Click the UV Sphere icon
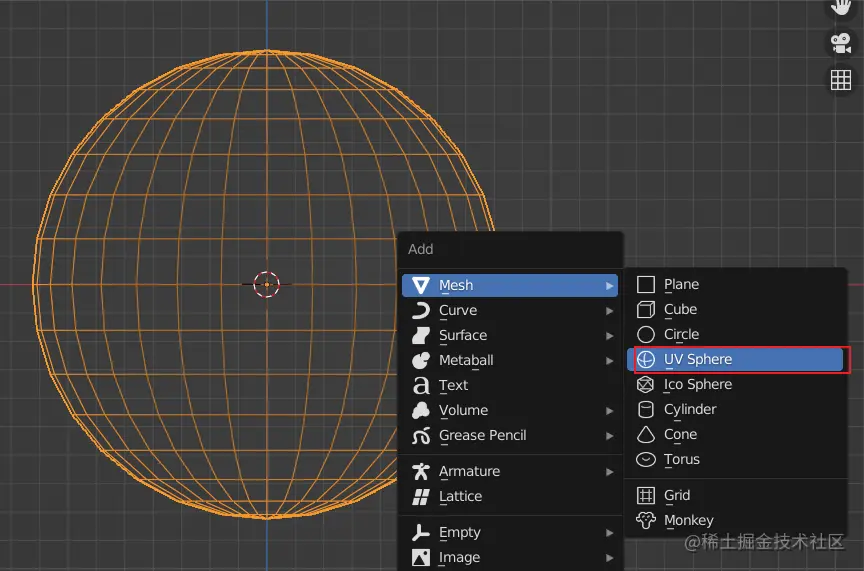The height and width of the screenshot is (571, 864). point(646,360)
